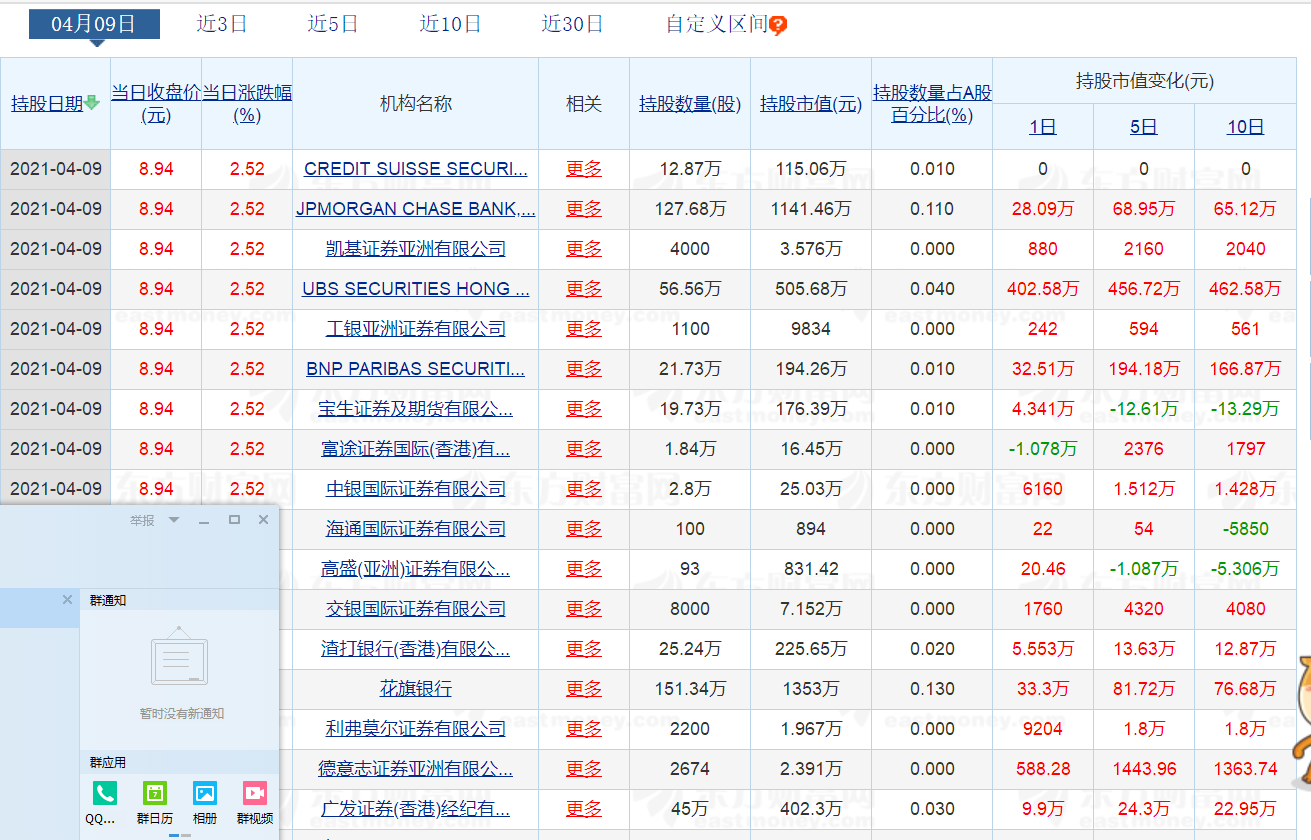Open 交银国际证券有限公司 link

(x=416, y=609)
